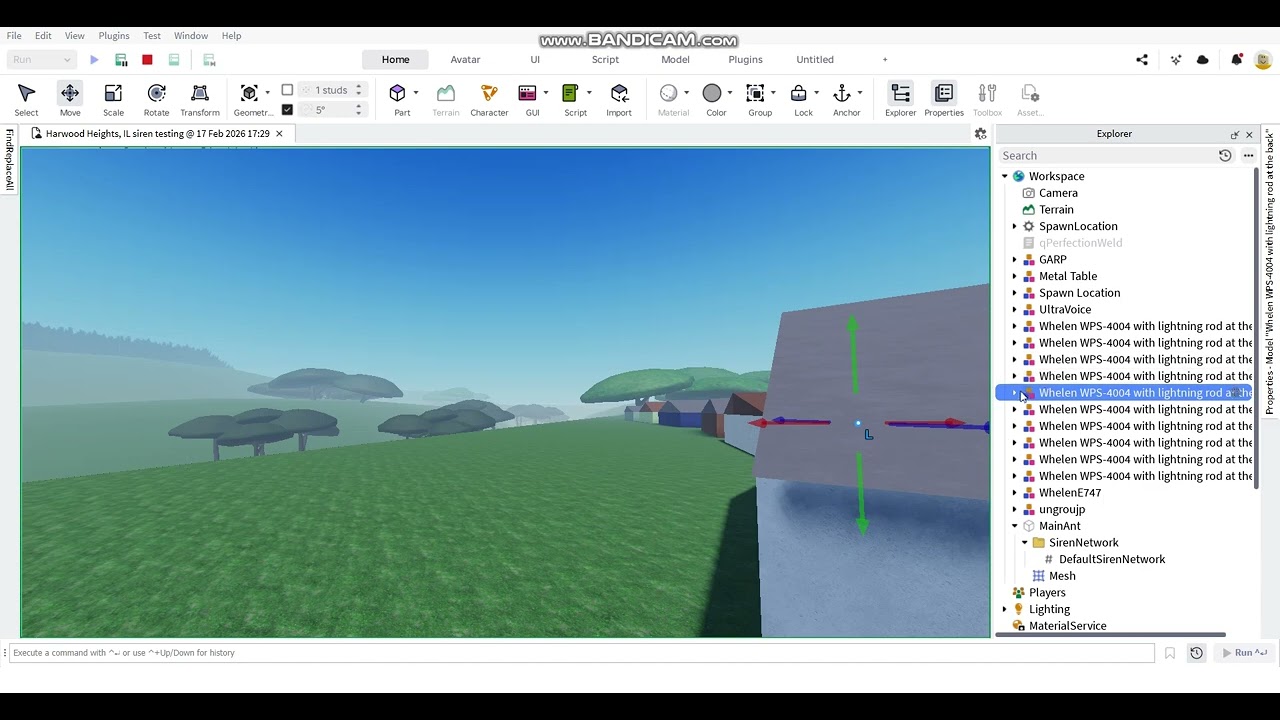Open the FindReplaceAll side tab
This screenshot has width=1280, height=720.
[9, 160]
